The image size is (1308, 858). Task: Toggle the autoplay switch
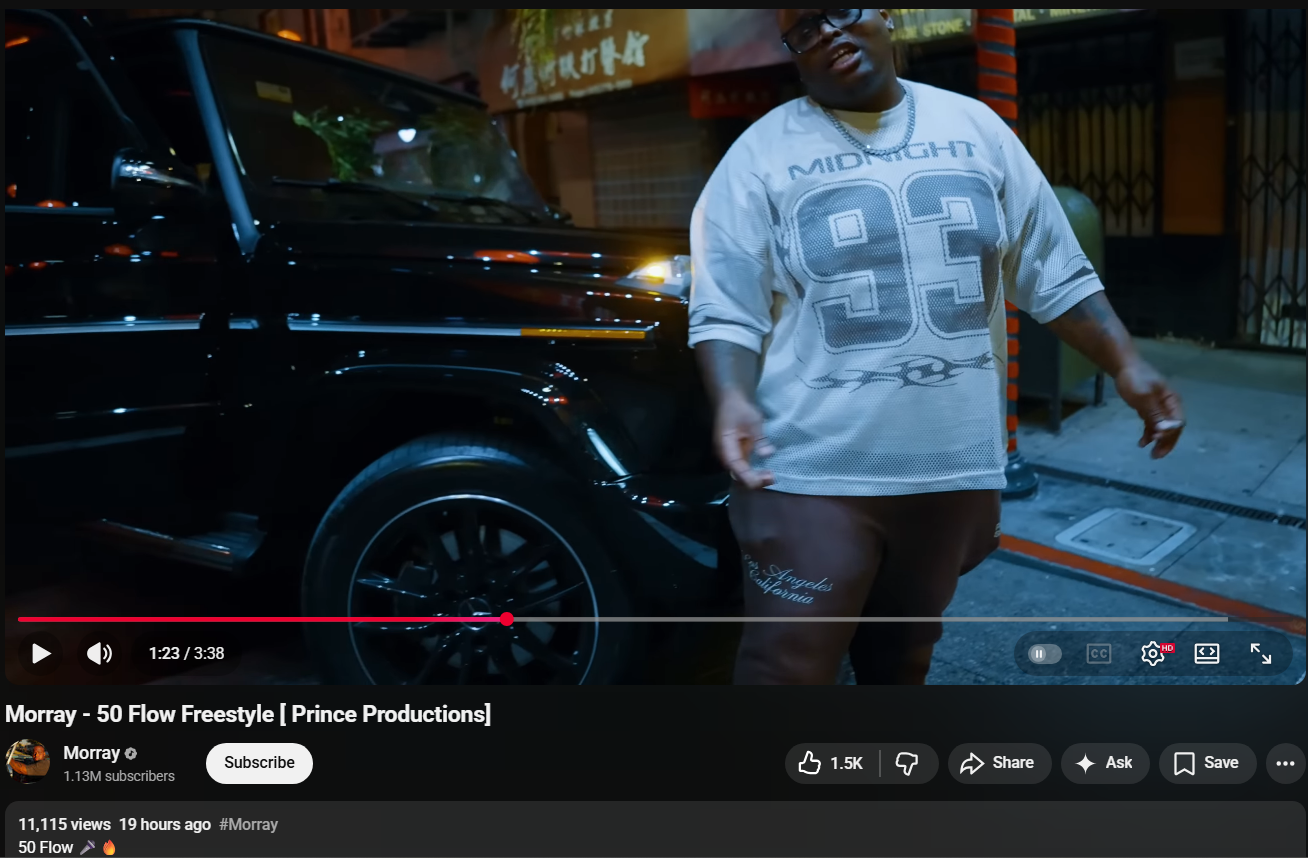click(x=1044, y=654)
